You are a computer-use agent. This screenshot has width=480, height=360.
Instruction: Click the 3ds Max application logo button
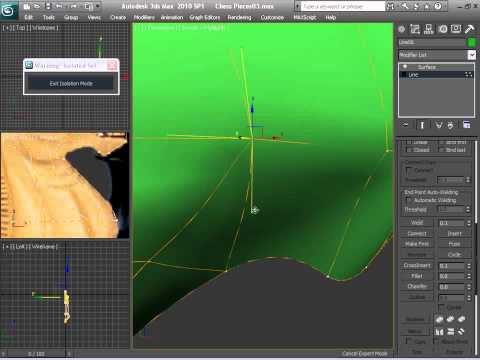point(8,10)
